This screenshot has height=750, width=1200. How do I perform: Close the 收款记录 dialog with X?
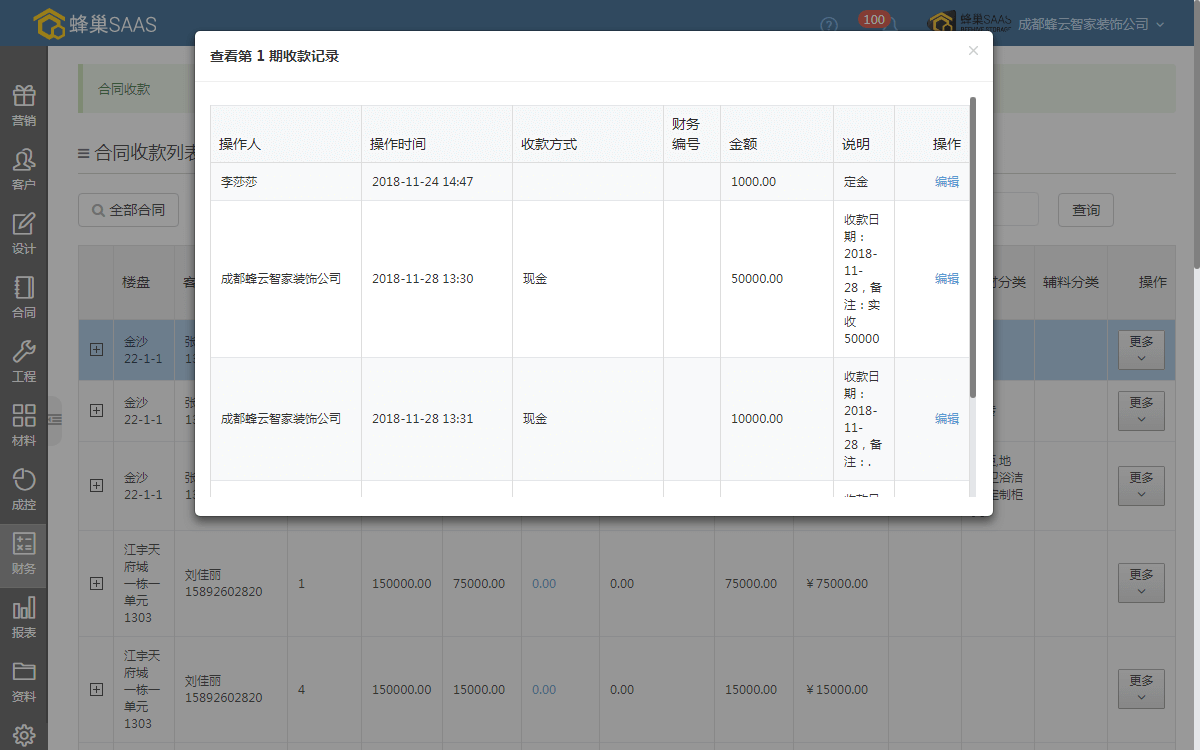(x=973, y=51)
